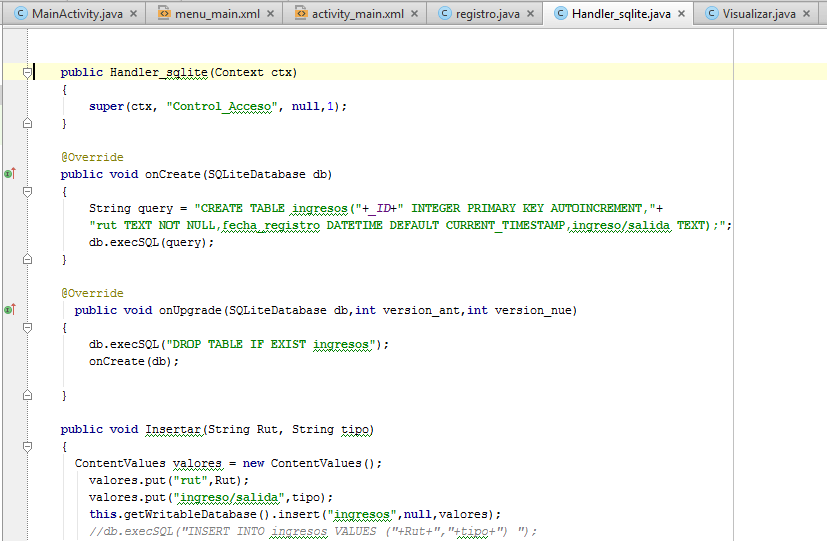Switch to the registro.java tab
Viewport: 827px width, 541px height.
pyautogui.click(x=487, y=14)
